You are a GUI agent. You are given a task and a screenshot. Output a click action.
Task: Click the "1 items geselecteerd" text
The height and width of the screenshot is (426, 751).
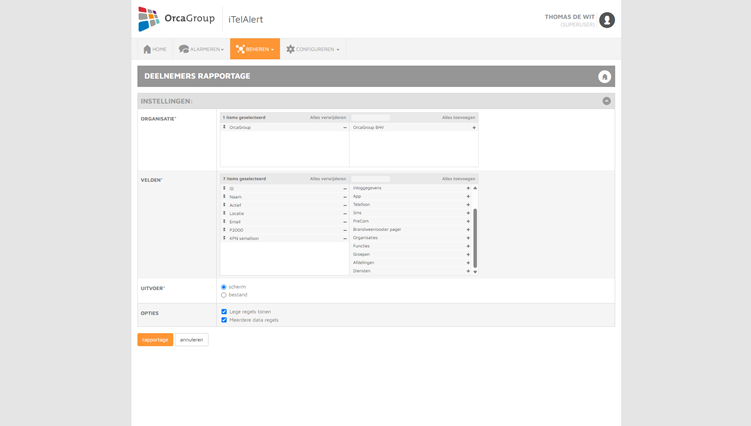pyautogui.click(x=244, y=117)
